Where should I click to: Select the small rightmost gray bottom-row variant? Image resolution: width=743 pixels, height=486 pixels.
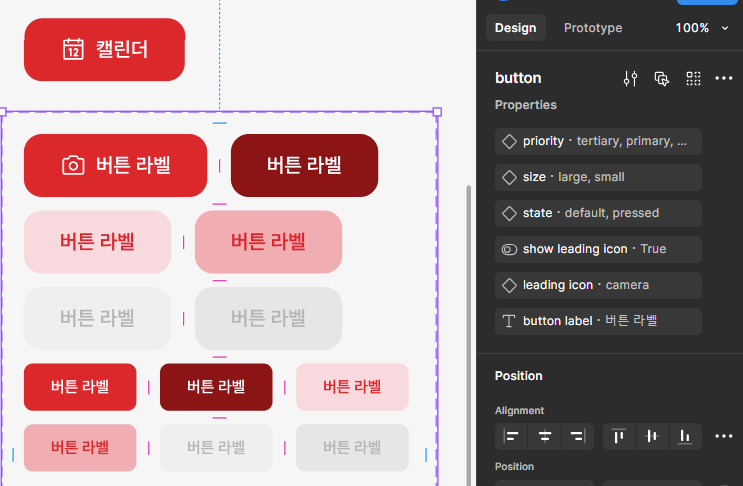[x=352, y=447]
